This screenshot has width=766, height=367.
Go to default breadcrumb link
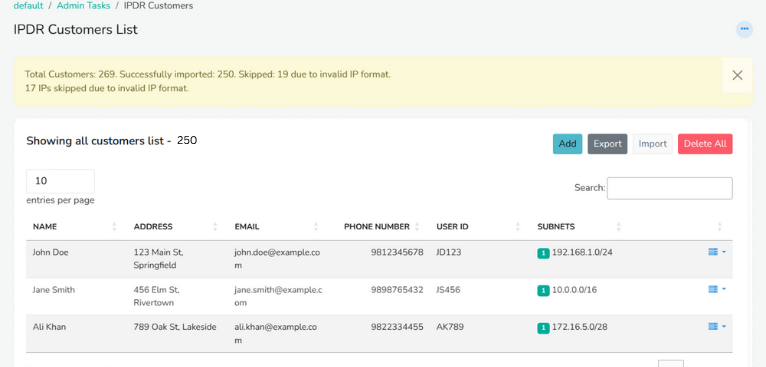pyautogui.click(x=28, y=6)
